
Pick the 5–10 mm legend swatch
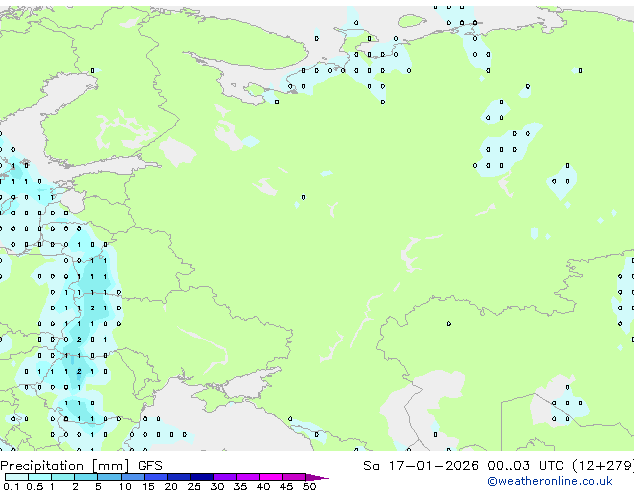point(110,477)
